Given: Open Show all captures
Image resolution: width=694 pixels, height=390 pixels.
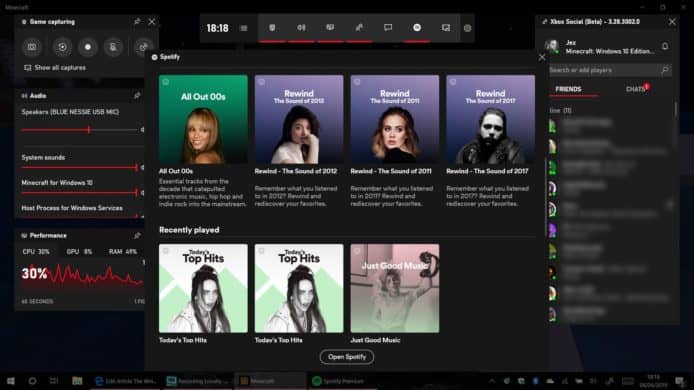Looking at the screenshot, I should (x=55, y=68).
